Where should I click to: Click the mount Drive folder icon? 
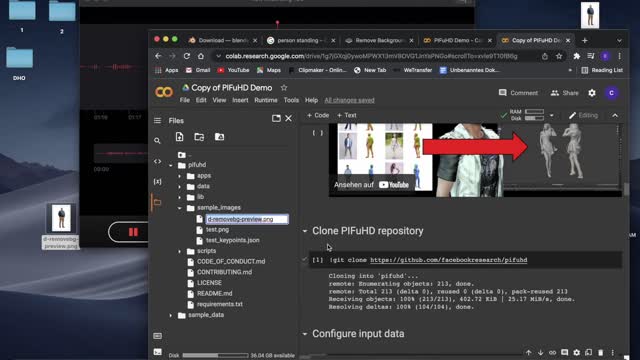point(220,137)
